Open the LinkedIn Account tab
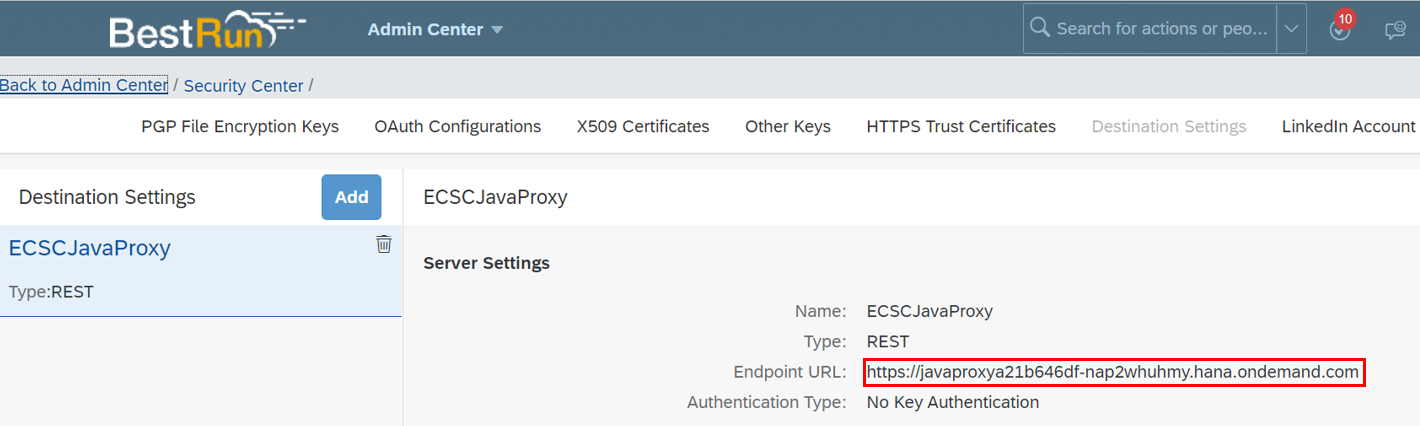The width and height of the screenshot is (1420, 426). tap(1349, 126)
